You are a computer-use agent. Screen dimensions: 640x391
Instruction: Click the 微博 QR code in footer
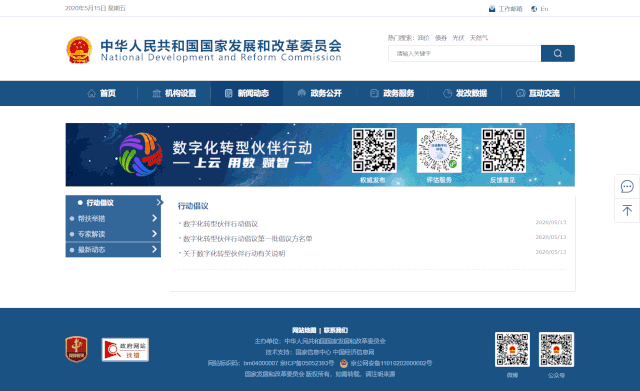click(x=512, y=349)
